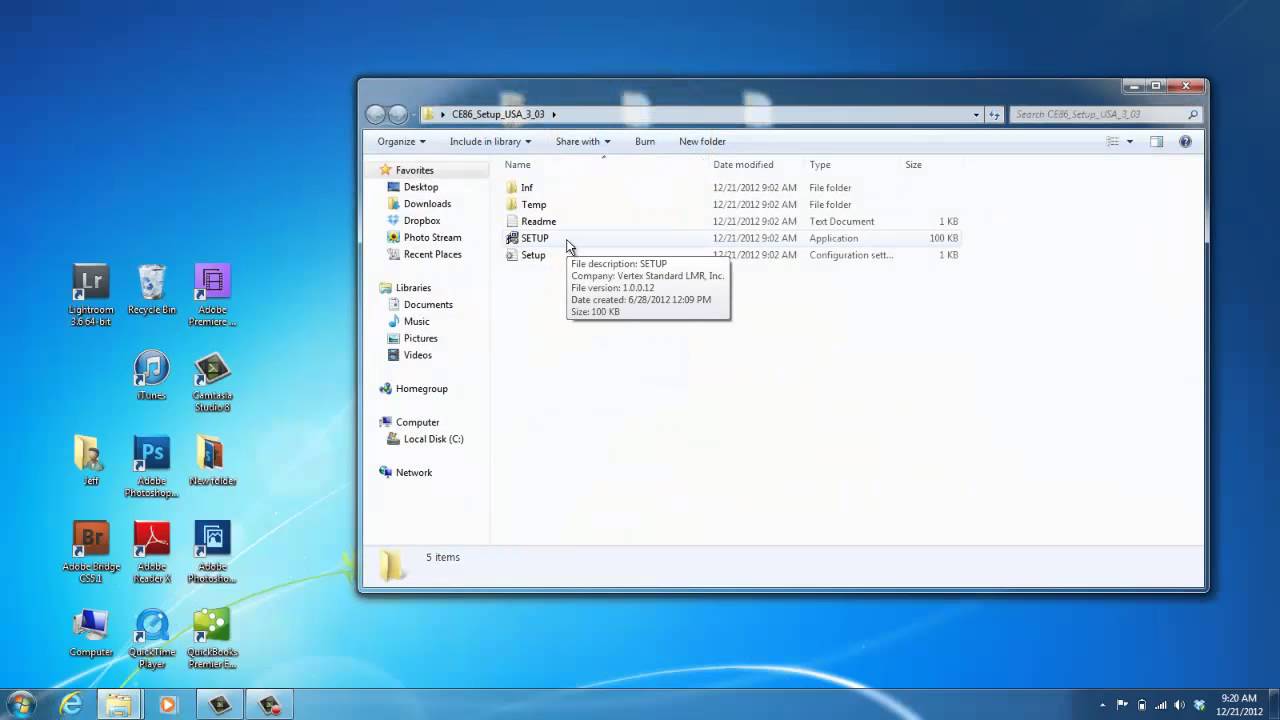Open Internet Explorer from the taskbar

pos(71,704)
